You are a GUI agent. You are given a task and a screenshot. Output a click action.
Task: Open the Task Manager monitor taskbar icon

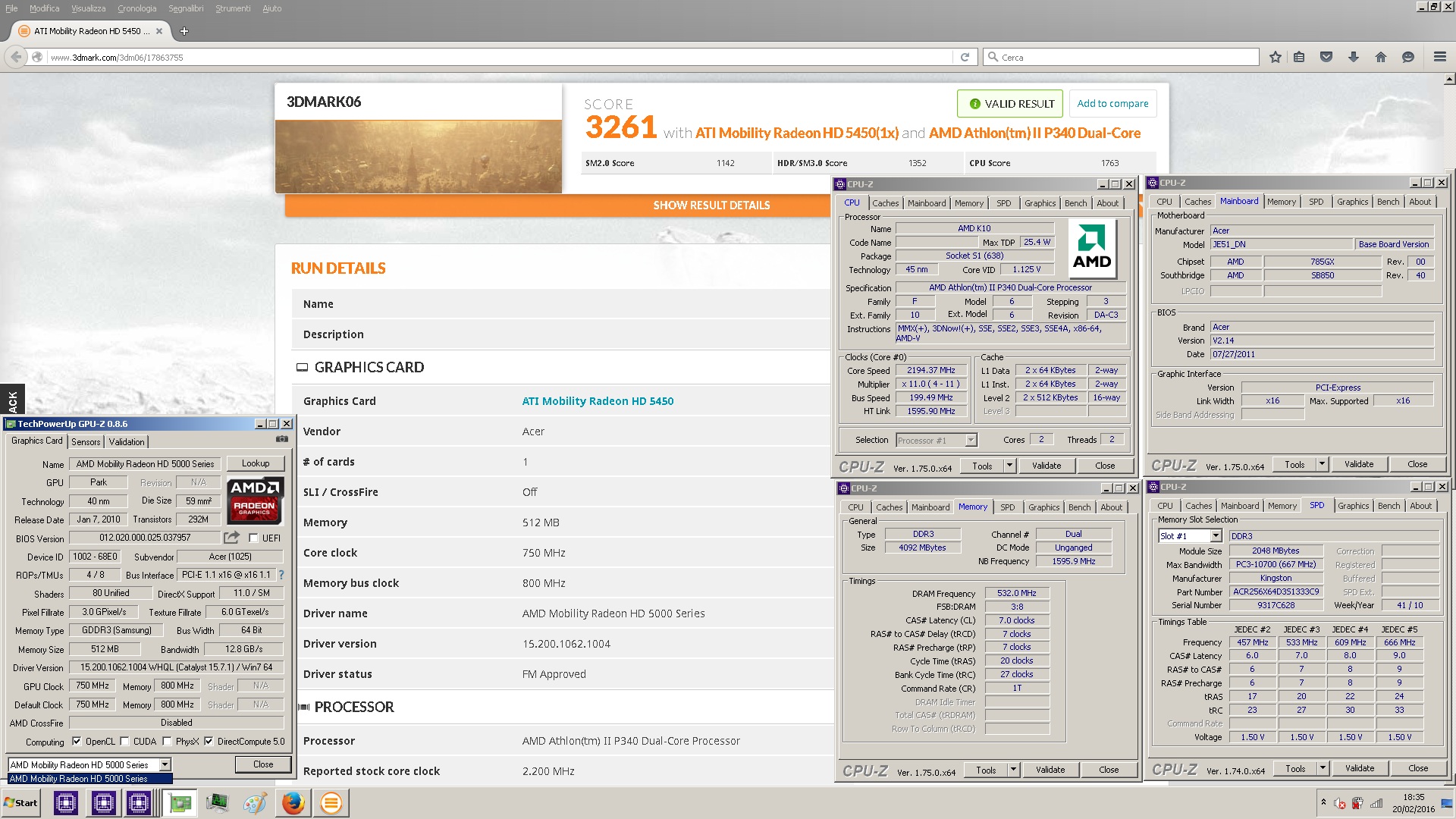point(218,803)
